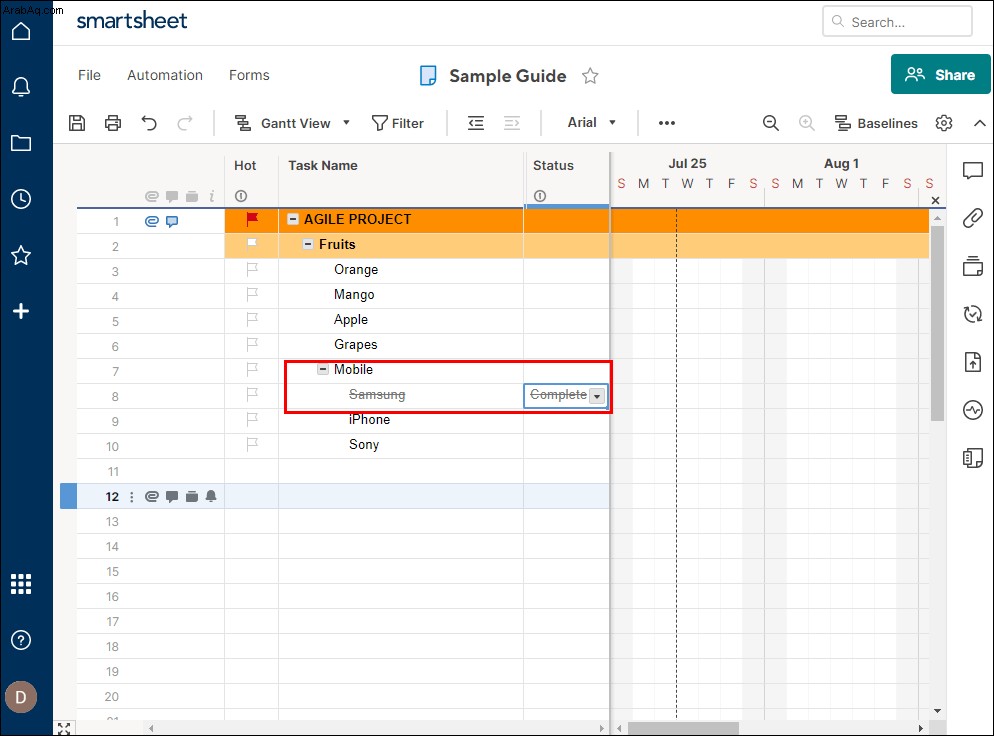Click the Indent icon
The height and width of the screenshot is (736, 994).
512,123
